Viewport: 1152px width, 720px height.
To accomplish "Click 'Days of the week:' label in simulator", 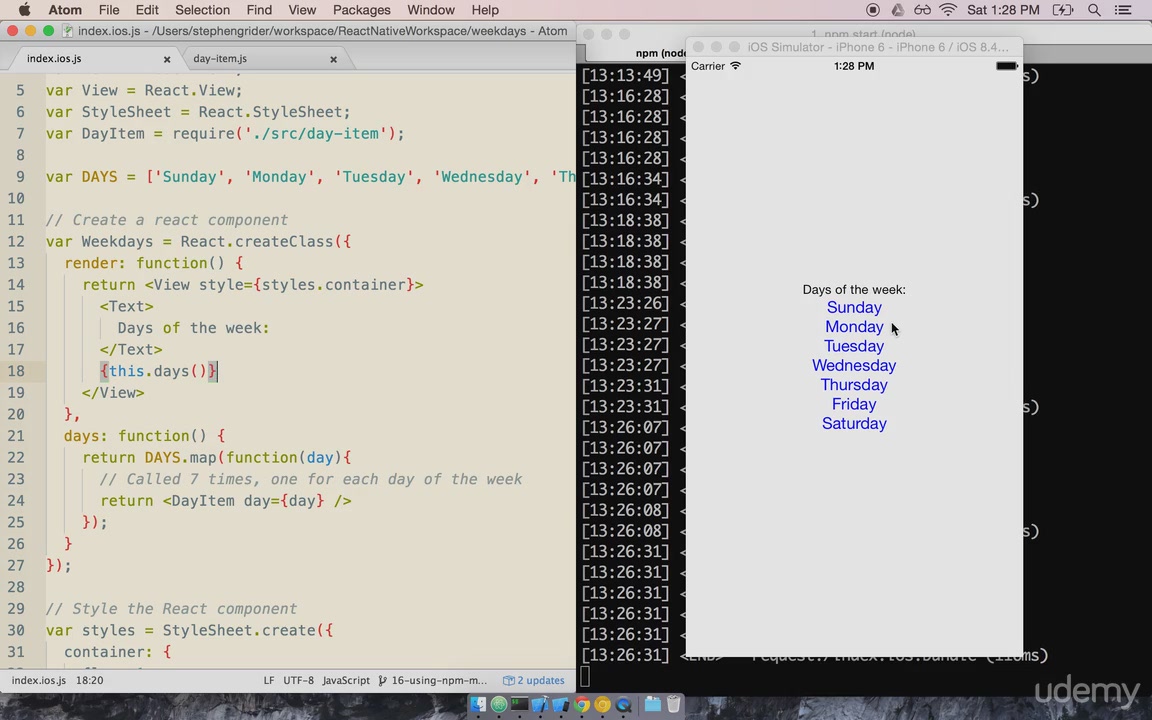I will click(x=854, y=289).
